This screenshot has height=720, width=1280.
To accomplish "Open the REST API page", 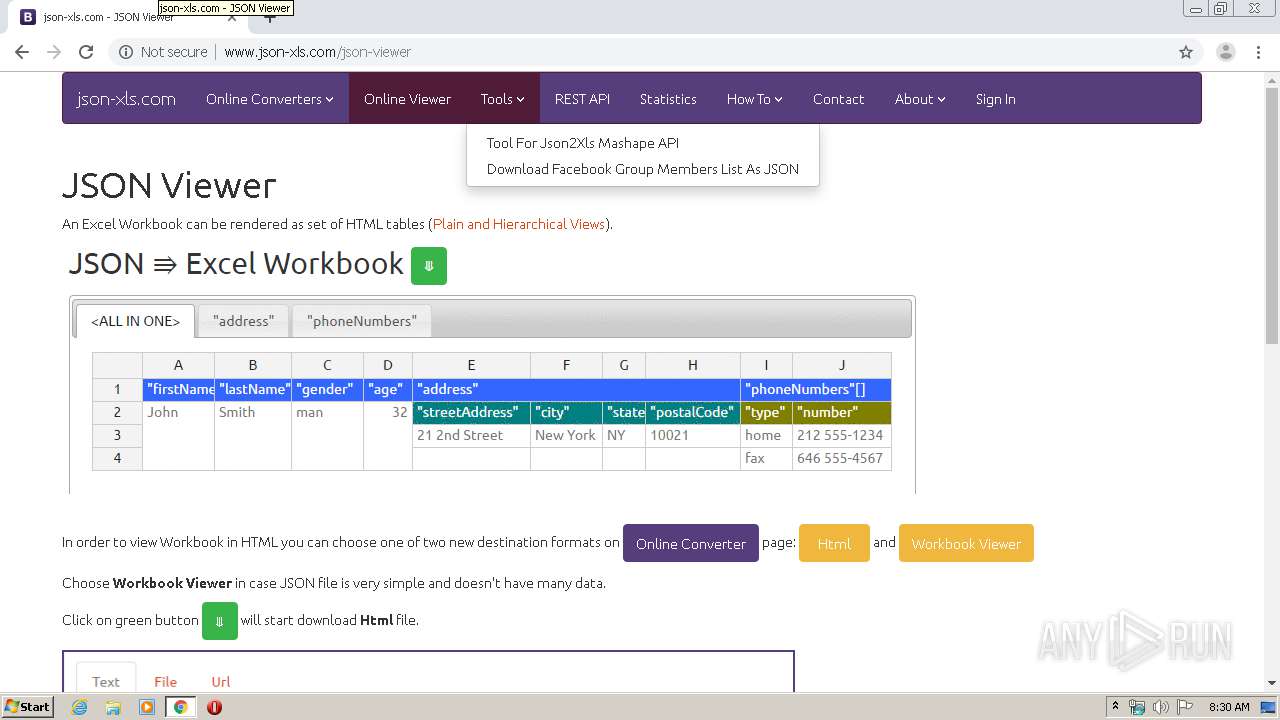I will (582, 99).
